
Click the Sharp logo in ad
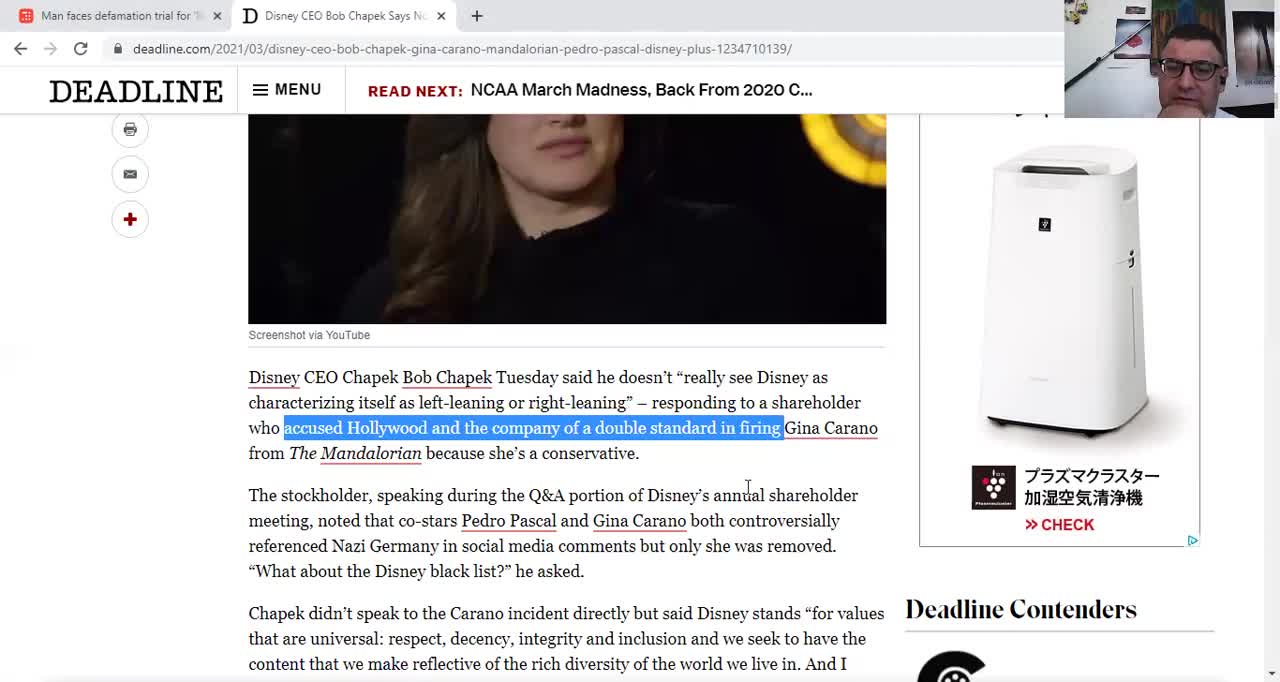pos(993,487)
